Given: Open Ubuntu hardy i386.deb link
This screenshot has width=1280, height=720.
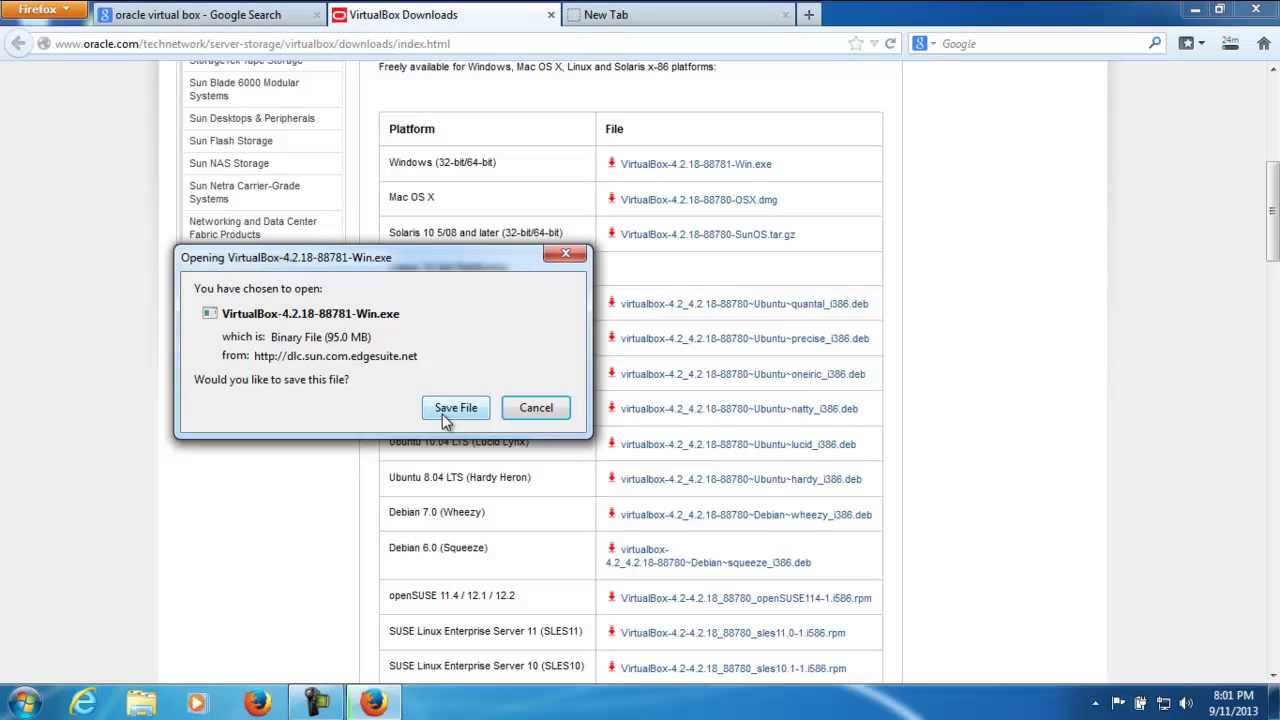Looking at the screenshot, I should 741,479.
